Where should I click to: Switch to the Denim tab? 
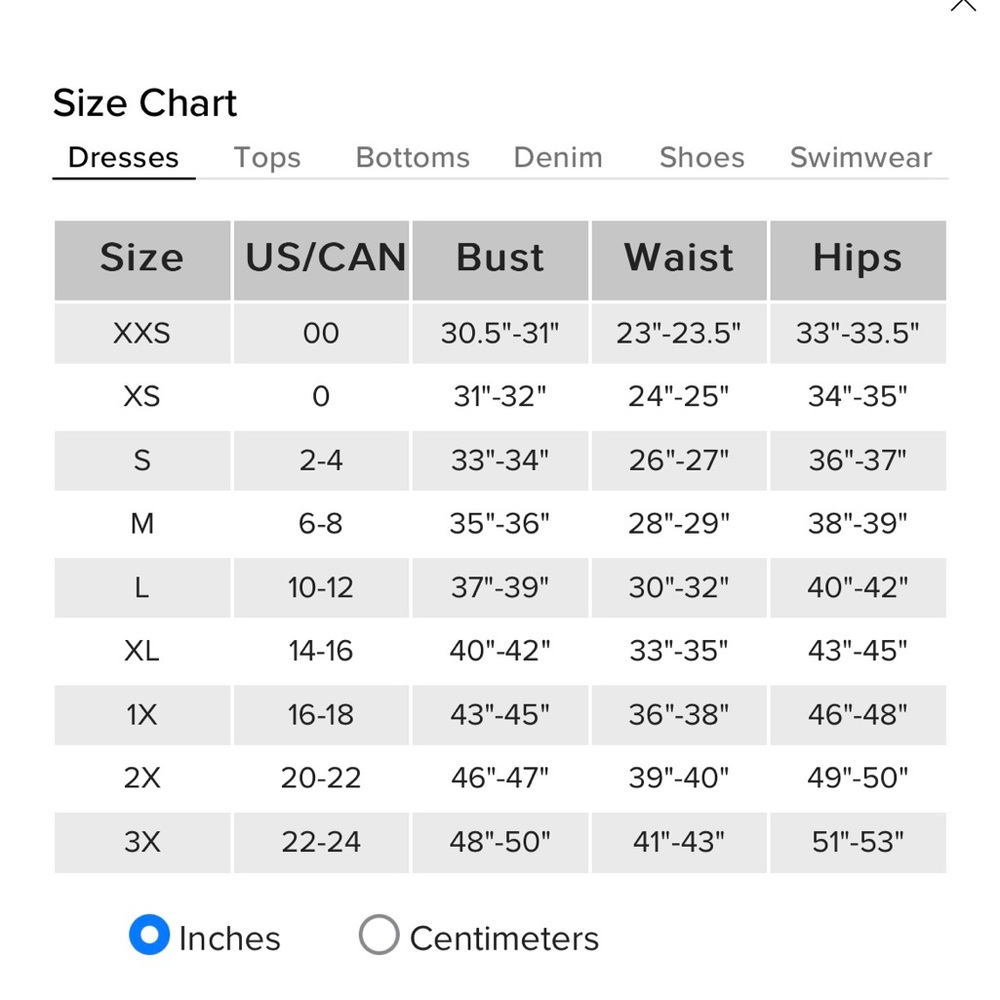point(558,158)
